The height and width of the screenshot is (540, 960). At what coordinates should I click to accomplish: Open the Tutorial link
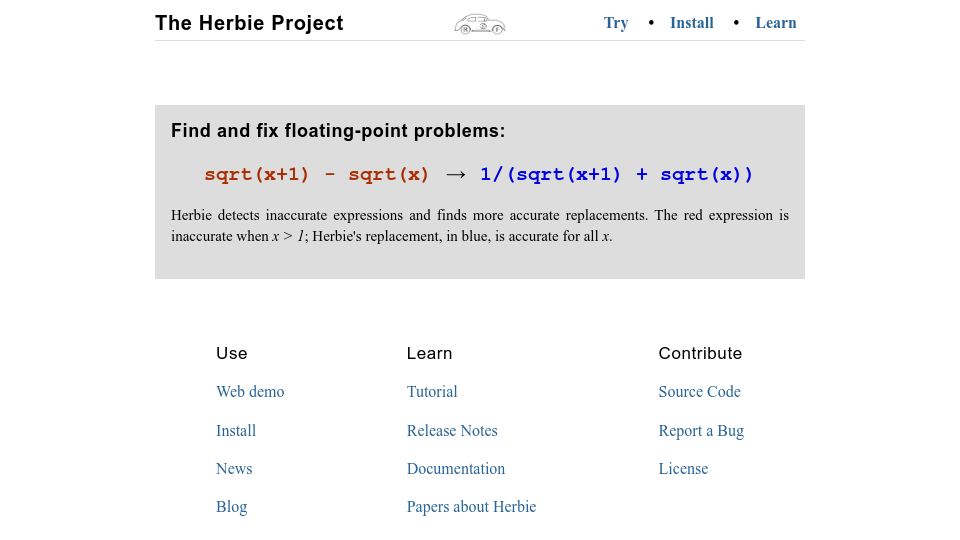pos(432,392)
